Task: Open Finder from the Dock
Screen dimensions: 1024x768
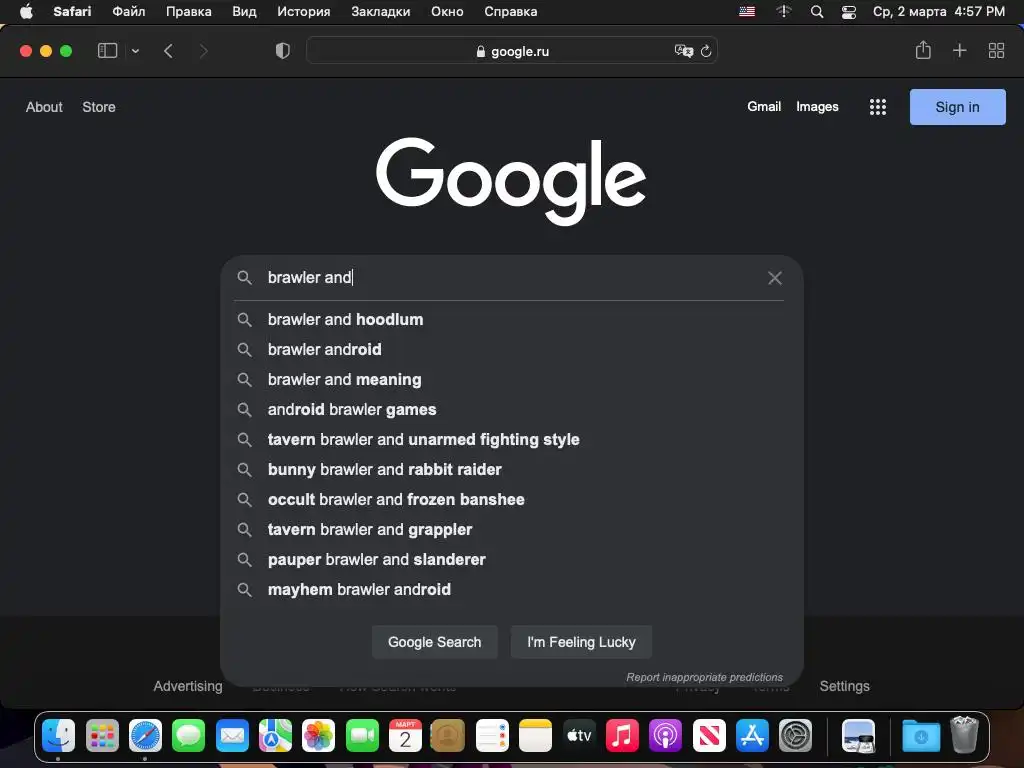Action: 59,736
